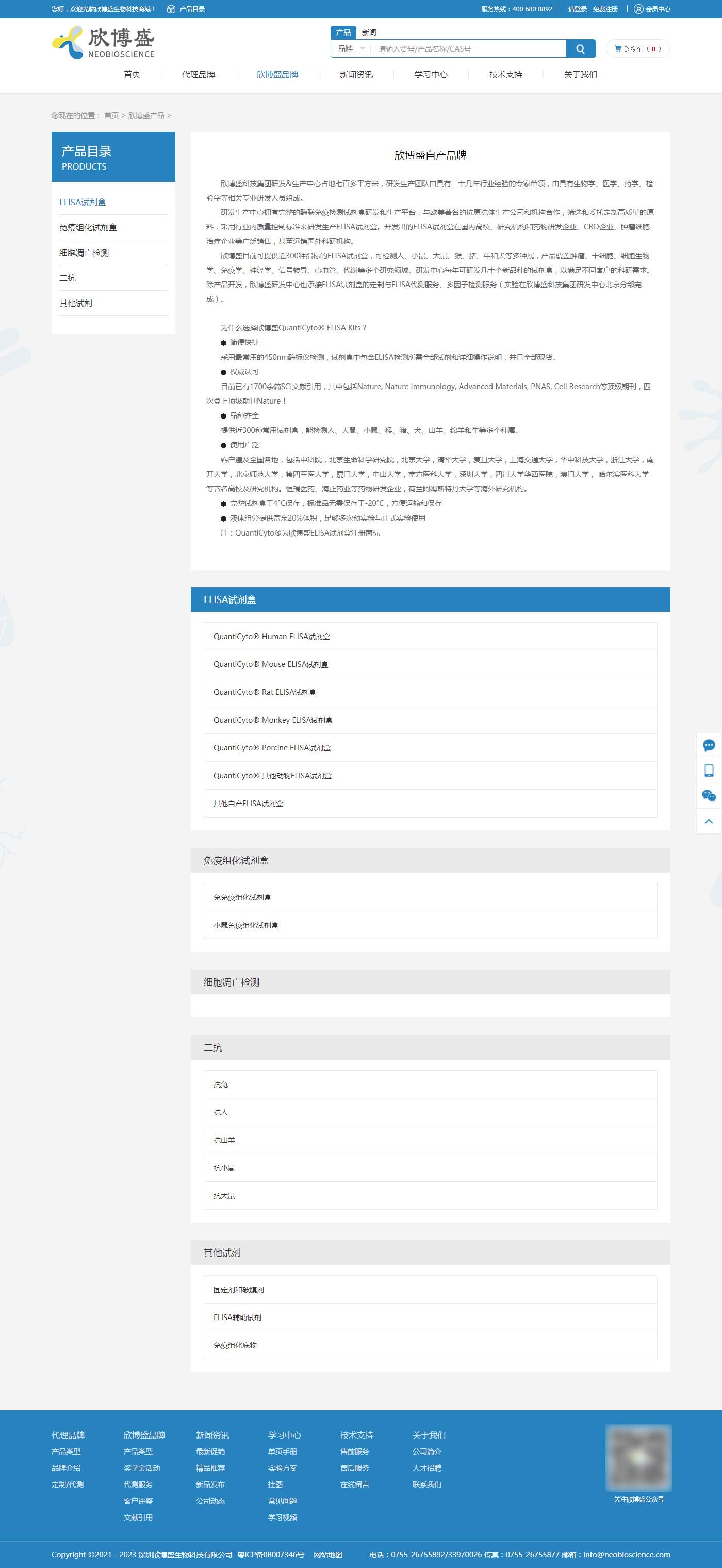Click the 细胞凋亡检测 section header
Viewport: 722px width, 1568px height.
click(x=431, y=982)
